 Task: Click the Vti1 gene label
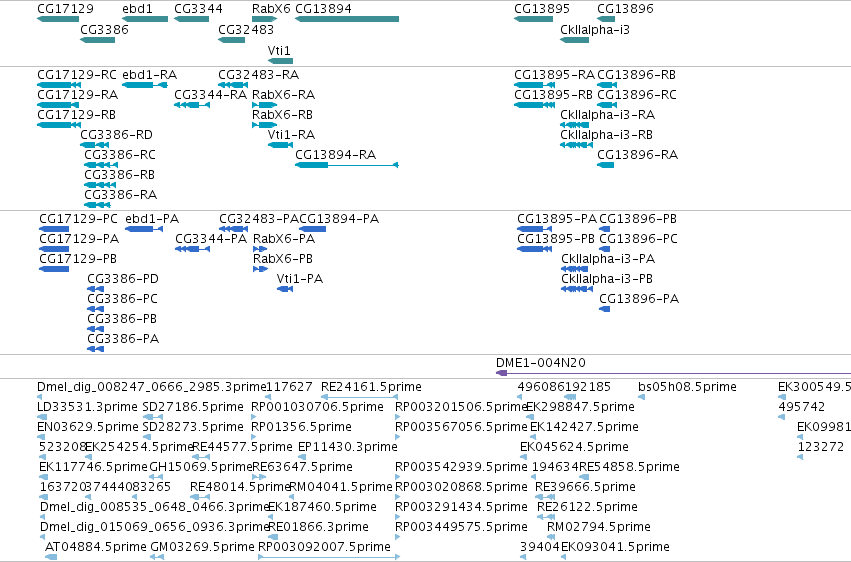279,50
